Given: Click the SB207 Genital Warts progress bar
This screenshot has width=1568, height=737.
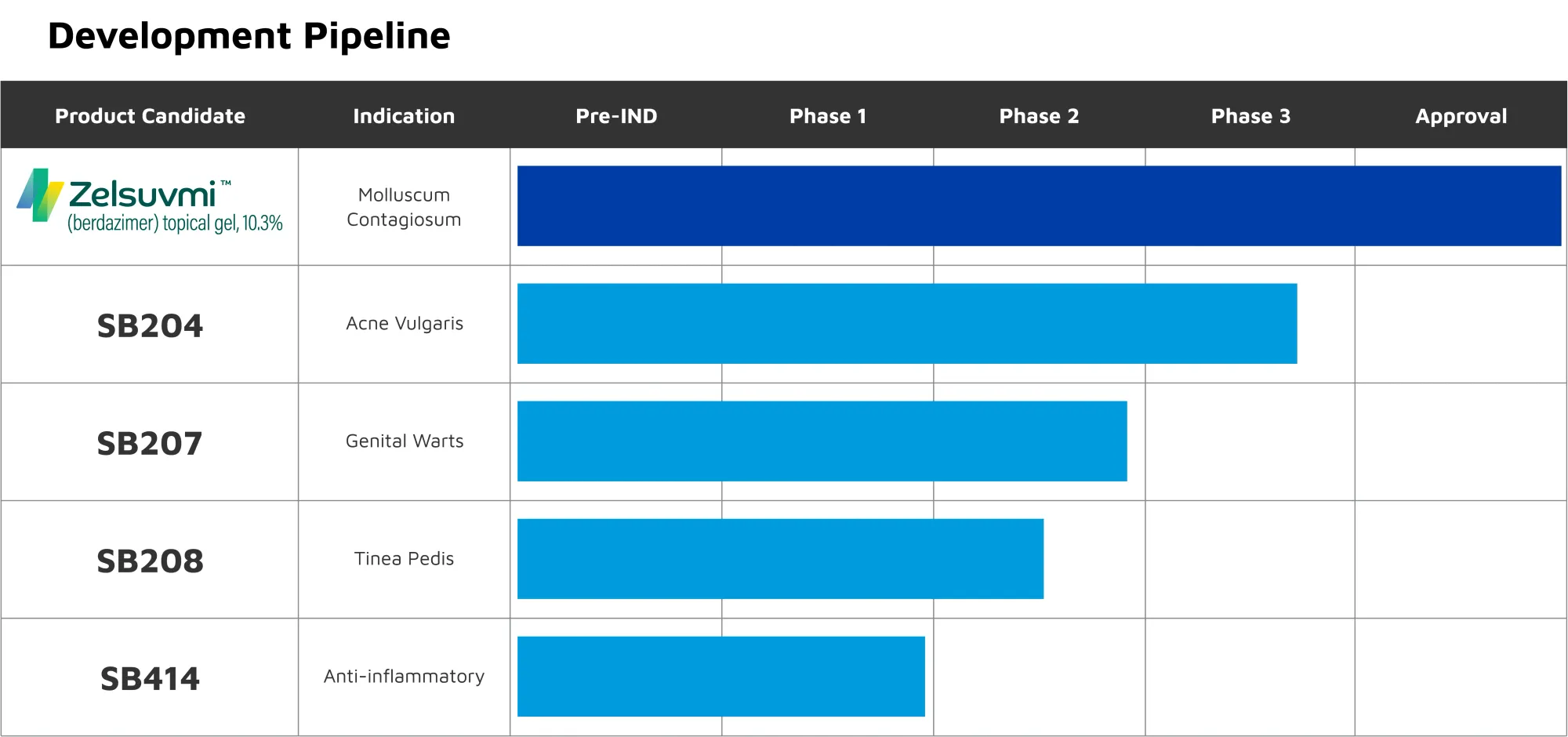Looking at the screenshot, I should pos(822,441).
